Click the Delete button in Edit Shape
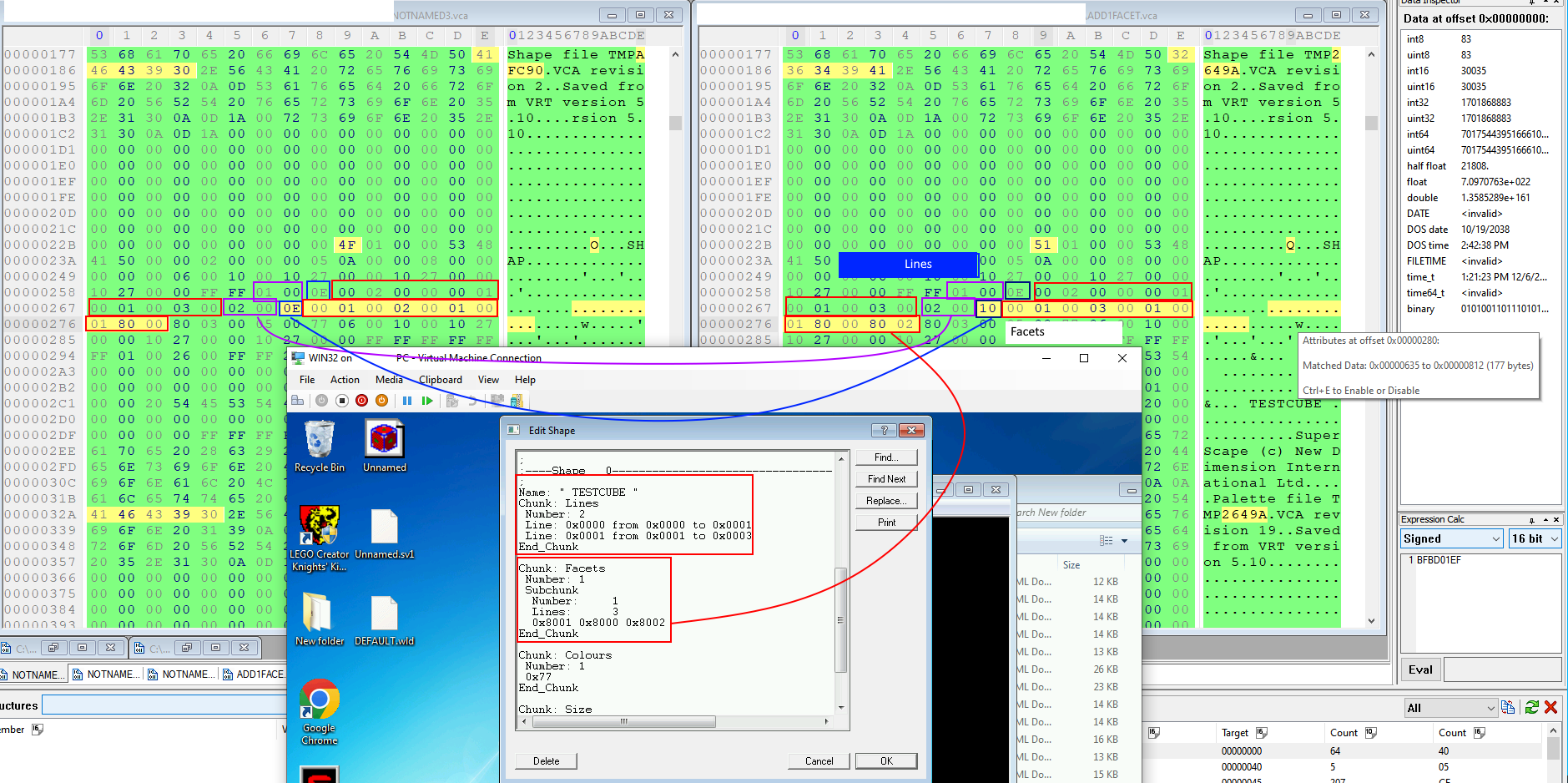This screenshot has width=1568, height=783. coord(547,761)
